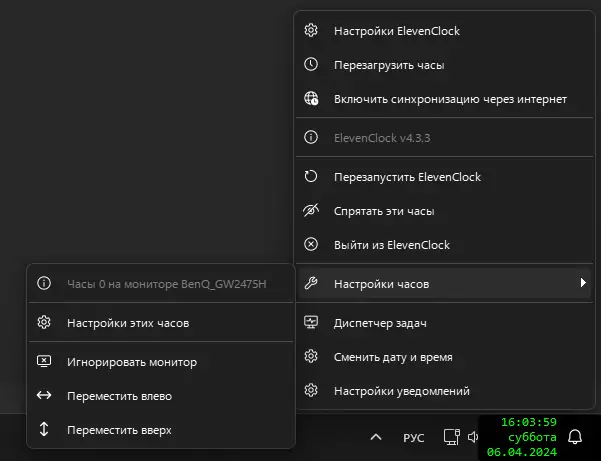Viewport: 601px width, 461px height.
Task: Open the РУС input language switcher
Action: (x=414, y=437)
